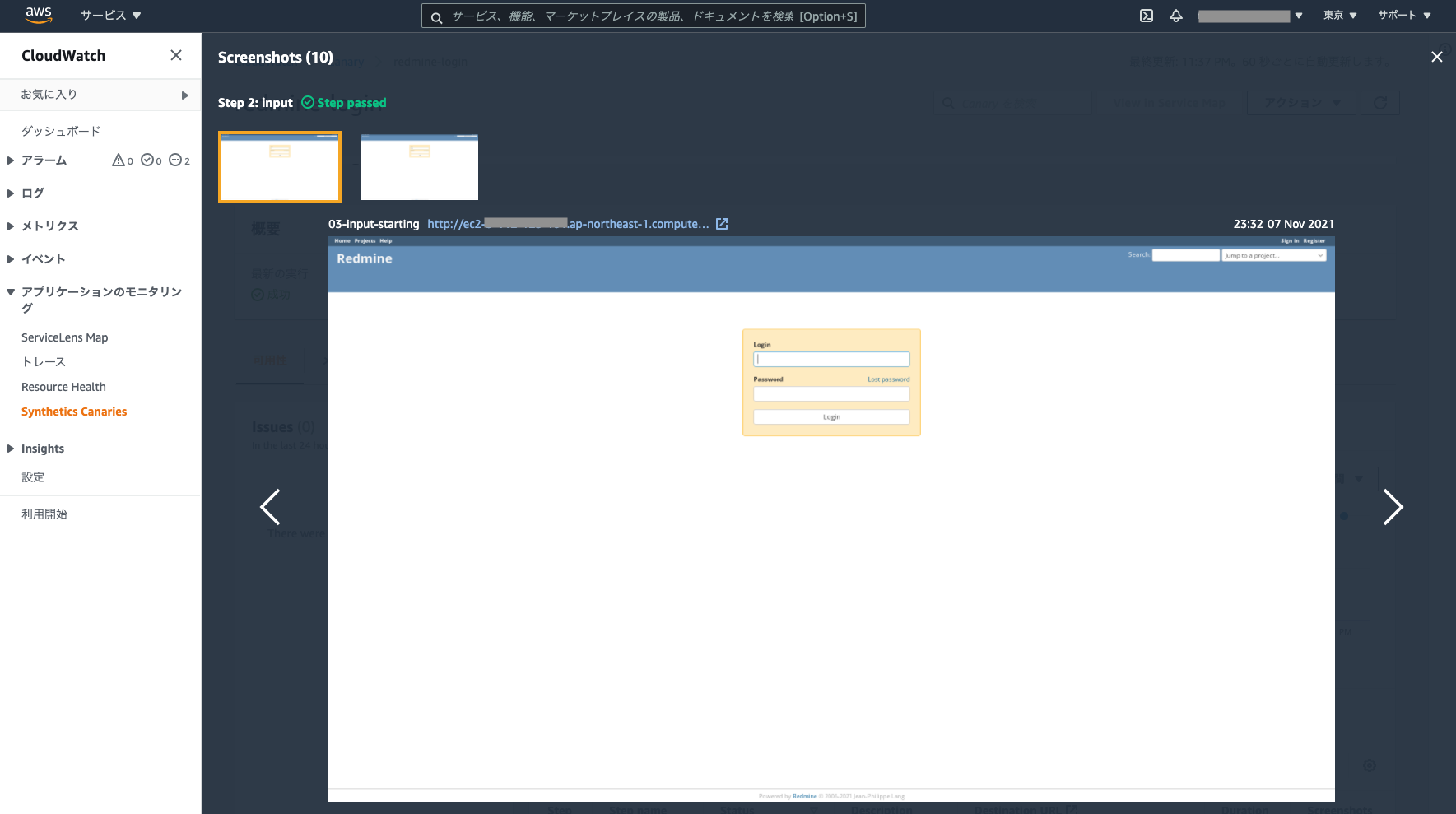Click the alarm warning triangle count icon
The height and width of the screenshot is (814, 1456).
[119, 160]
